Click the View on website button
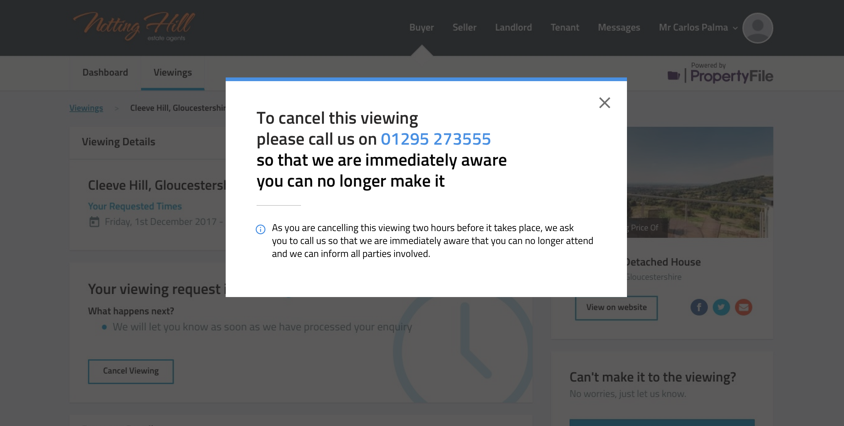 click(x=616, y=307)
